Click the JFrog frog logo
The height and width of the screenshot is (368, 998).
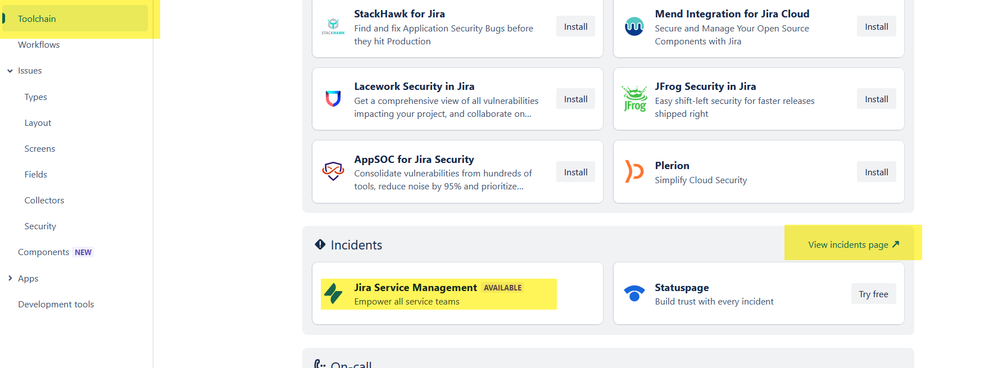point(634,99)
